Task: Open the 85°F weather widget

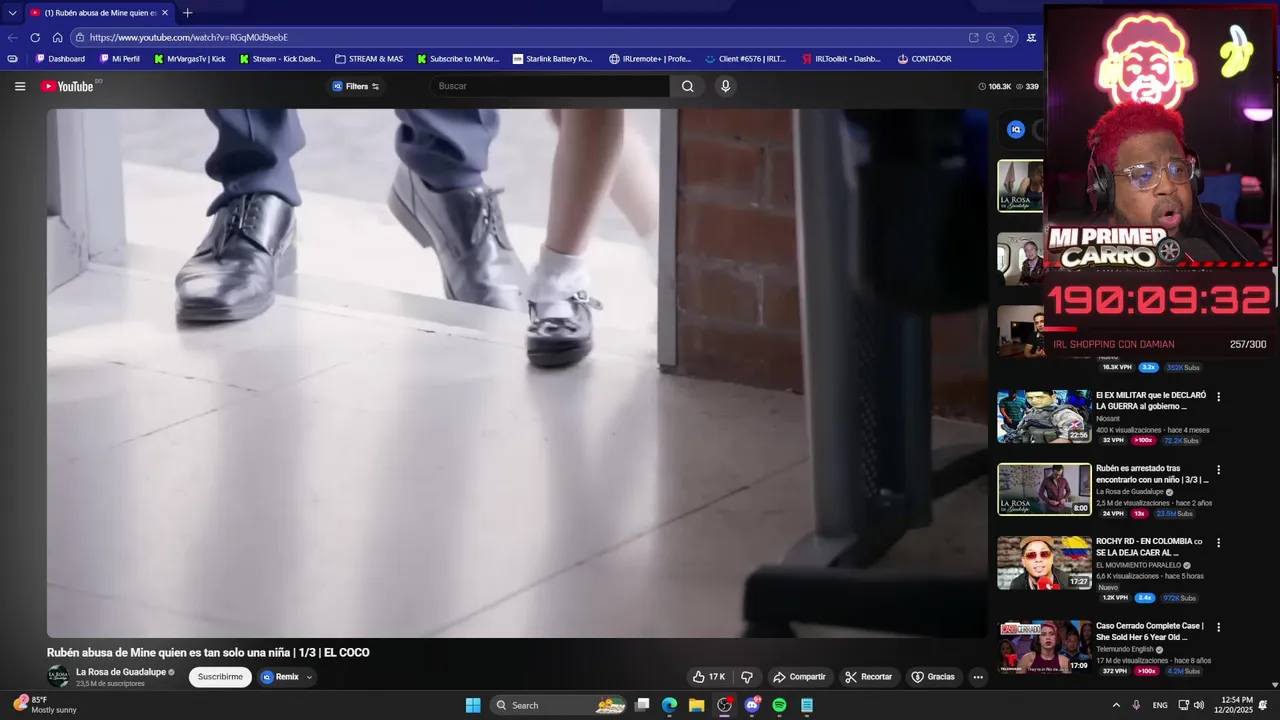Action: (x=45, y=705)
